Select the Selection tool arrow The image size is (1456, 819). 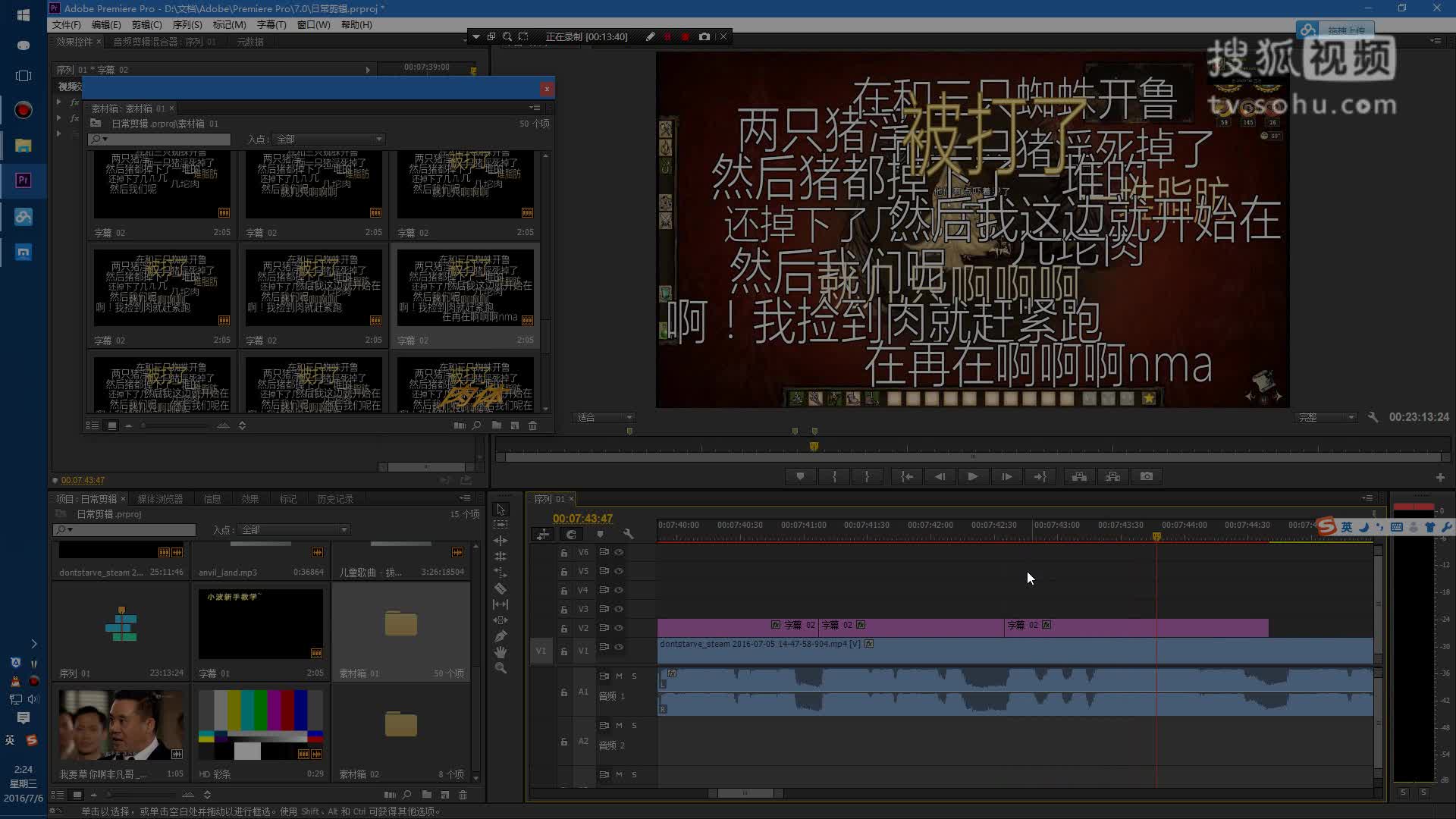pos(500,510)
